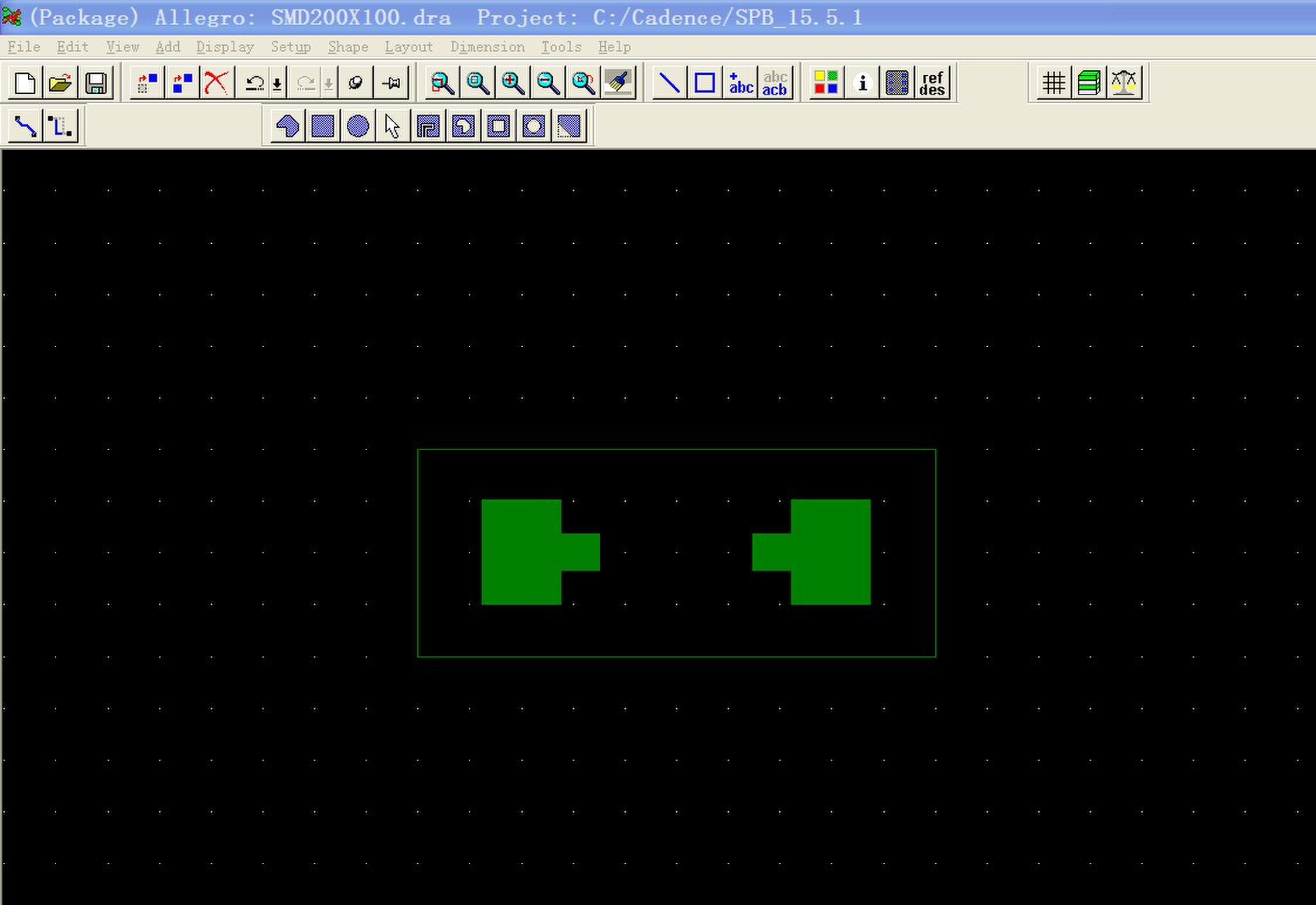
Task: Click the New file icon
Action: tap(25, 83)
